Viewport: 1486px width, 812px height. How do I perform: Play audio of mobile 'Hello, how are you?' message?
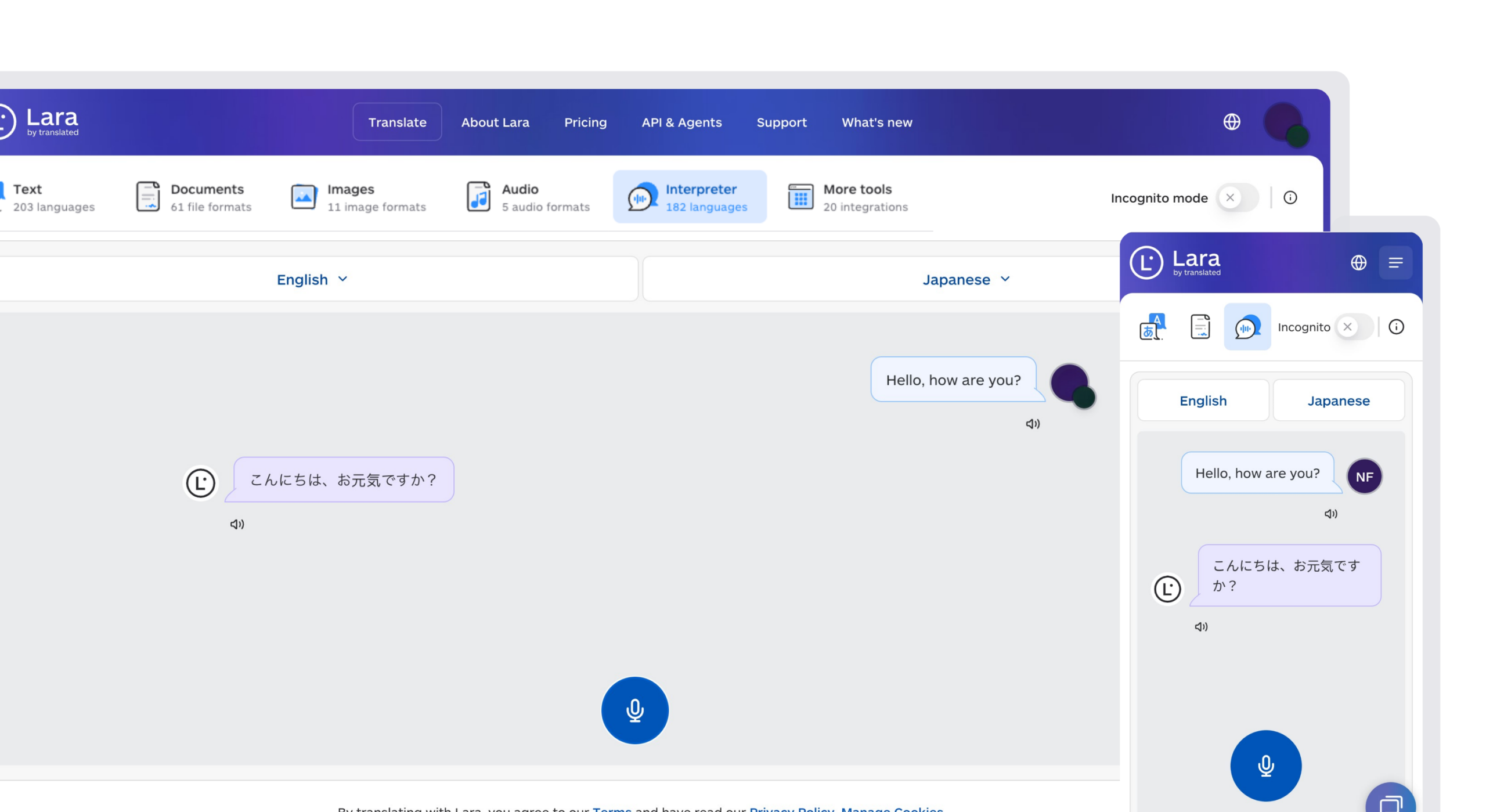tap(1330, 514)
